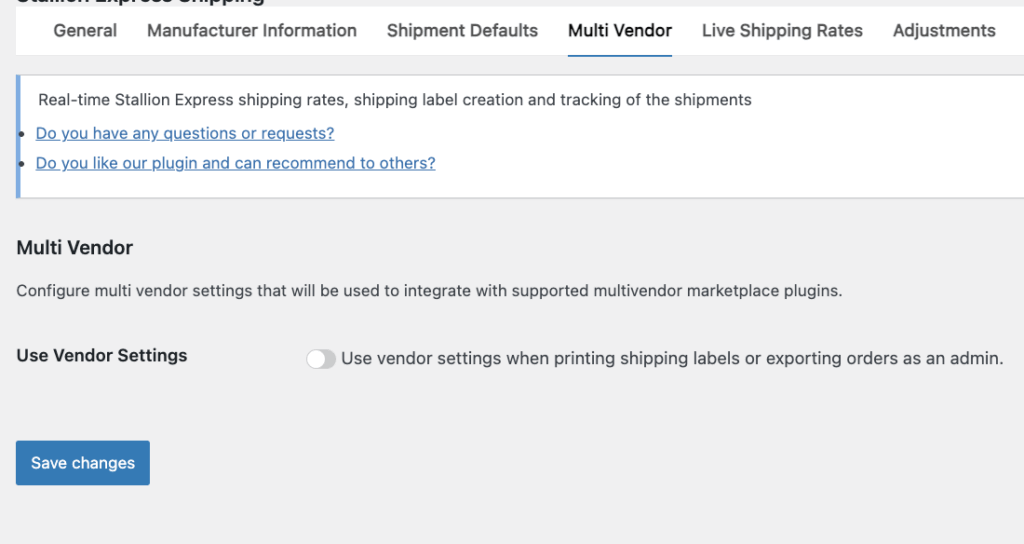1024x544 pixels.
Task: Click the Multi Vendor section heading
Action: [75, 247]
